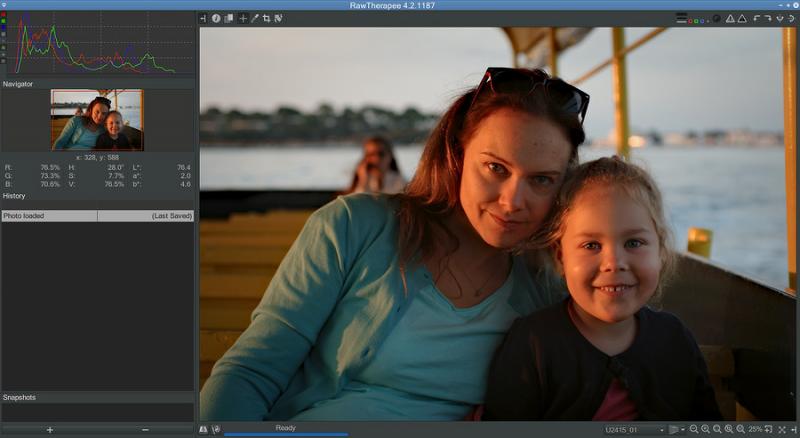Rotate the image left
The width and height of the screenshot is (800, 438).
point(757,18)
